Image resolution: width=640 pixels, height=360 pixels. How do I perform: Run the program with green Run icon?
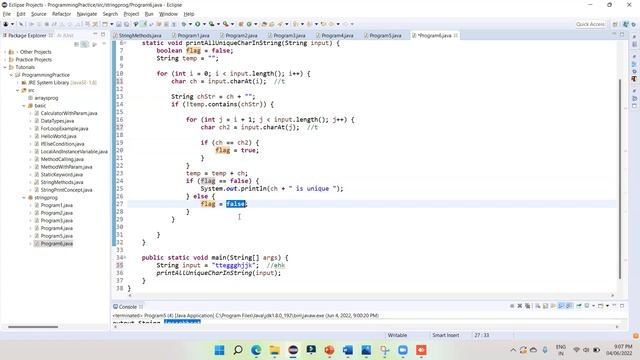[198, 24]
